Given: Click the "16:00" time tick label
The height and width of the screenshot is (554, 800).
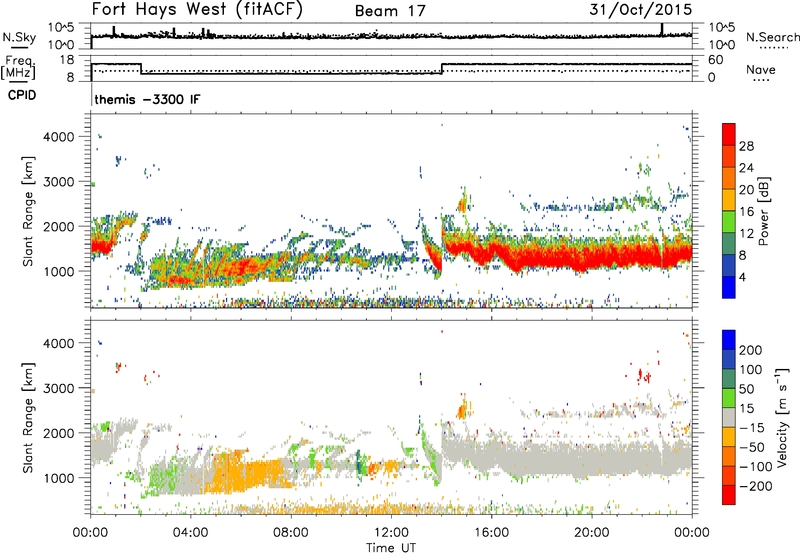Looking at the screenshot, I should 491,533.
